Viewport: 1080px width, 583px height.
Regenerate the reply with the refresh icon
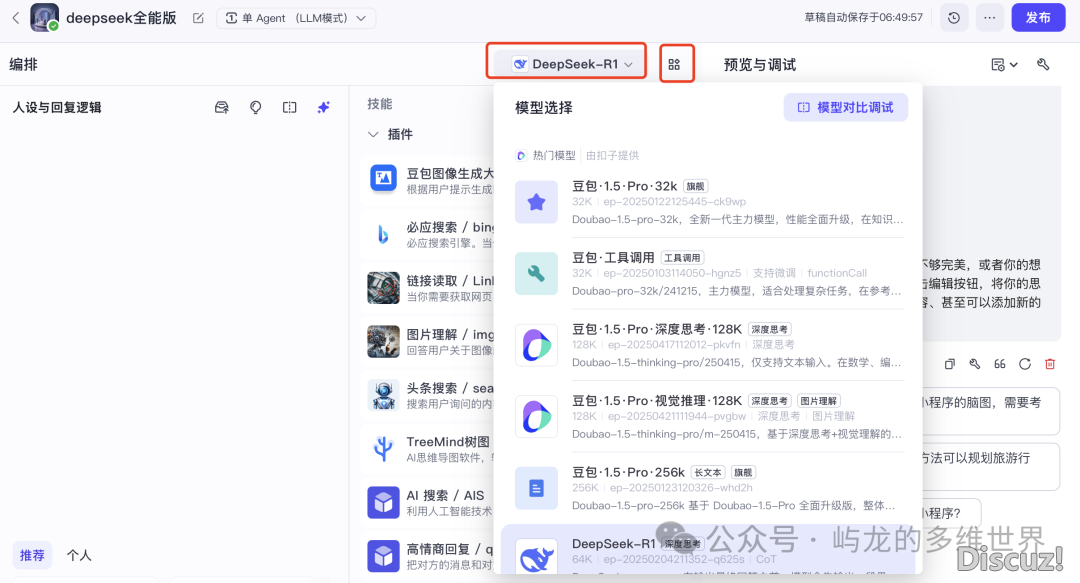pos(1025,364)
